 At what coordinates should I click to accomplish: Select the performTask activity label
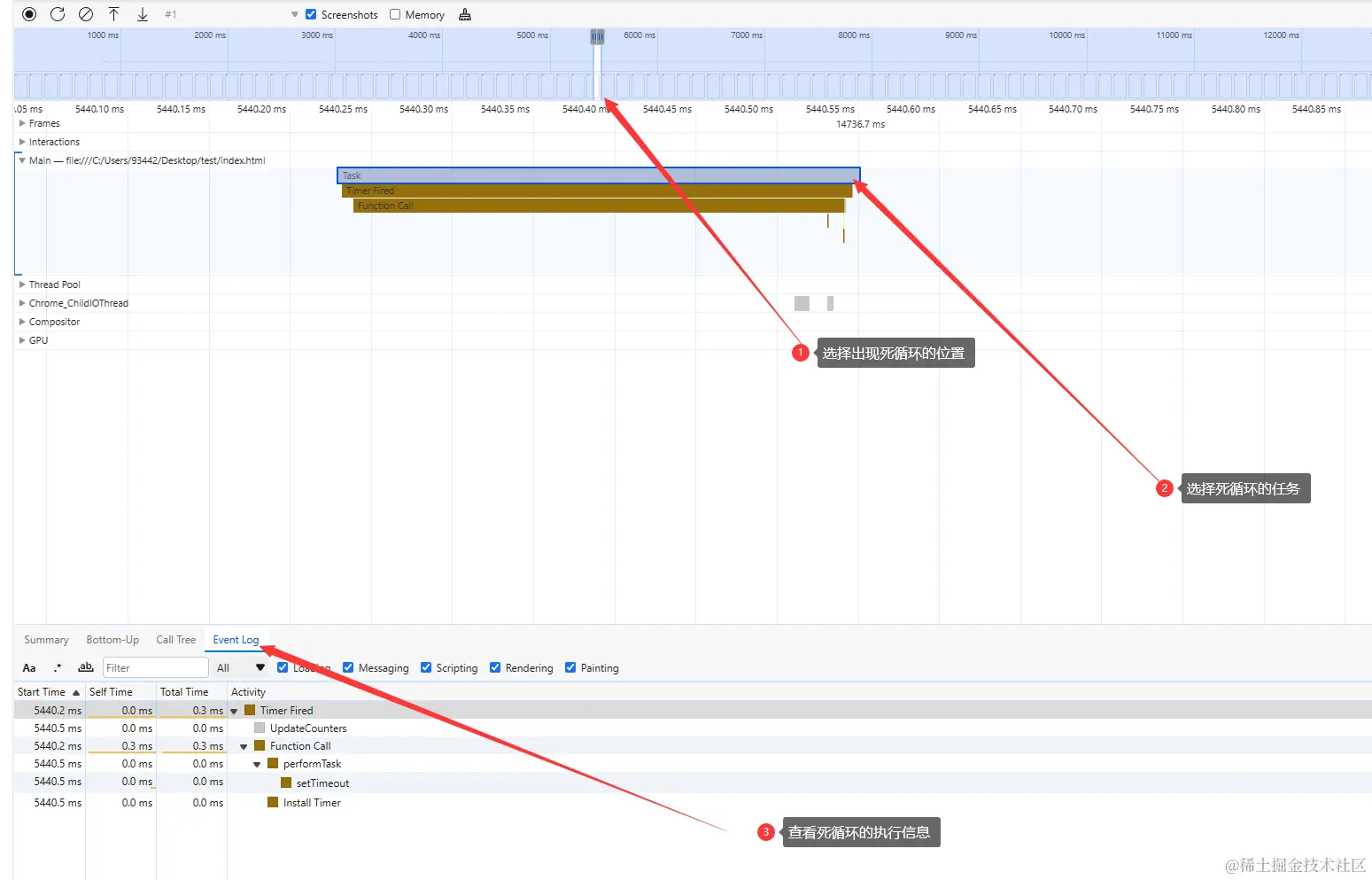tap(312, 764)
